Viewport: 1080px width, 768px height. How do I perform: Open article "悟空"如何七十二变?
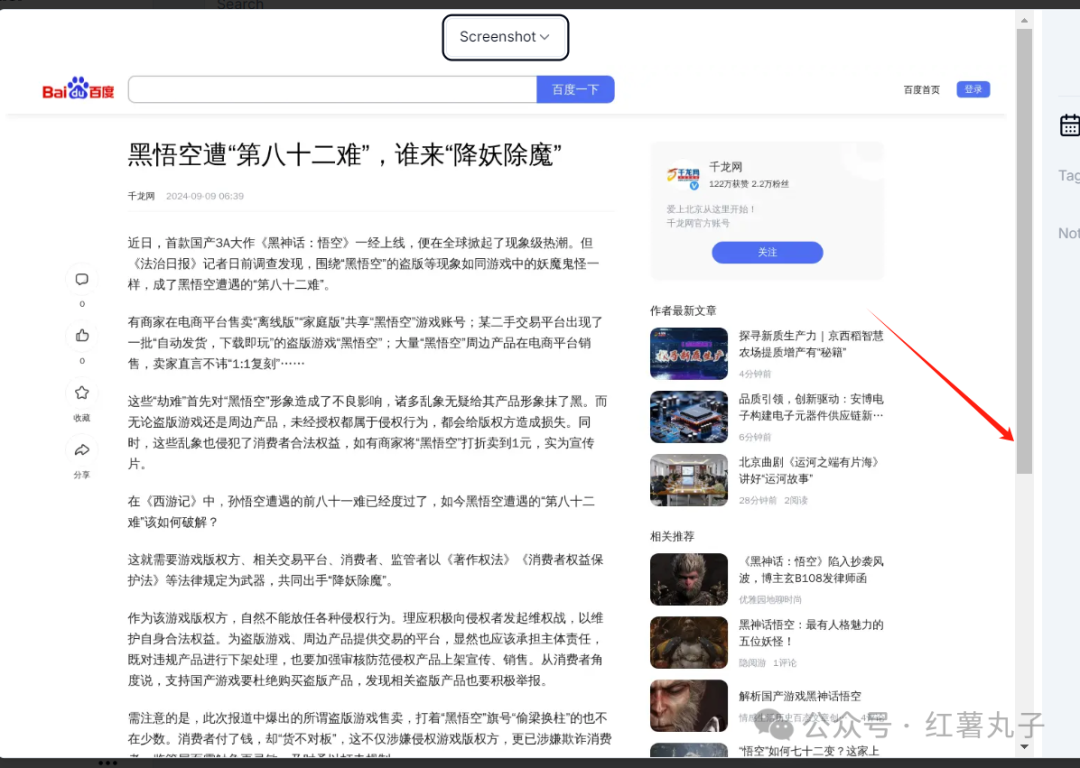pos(809,751)
